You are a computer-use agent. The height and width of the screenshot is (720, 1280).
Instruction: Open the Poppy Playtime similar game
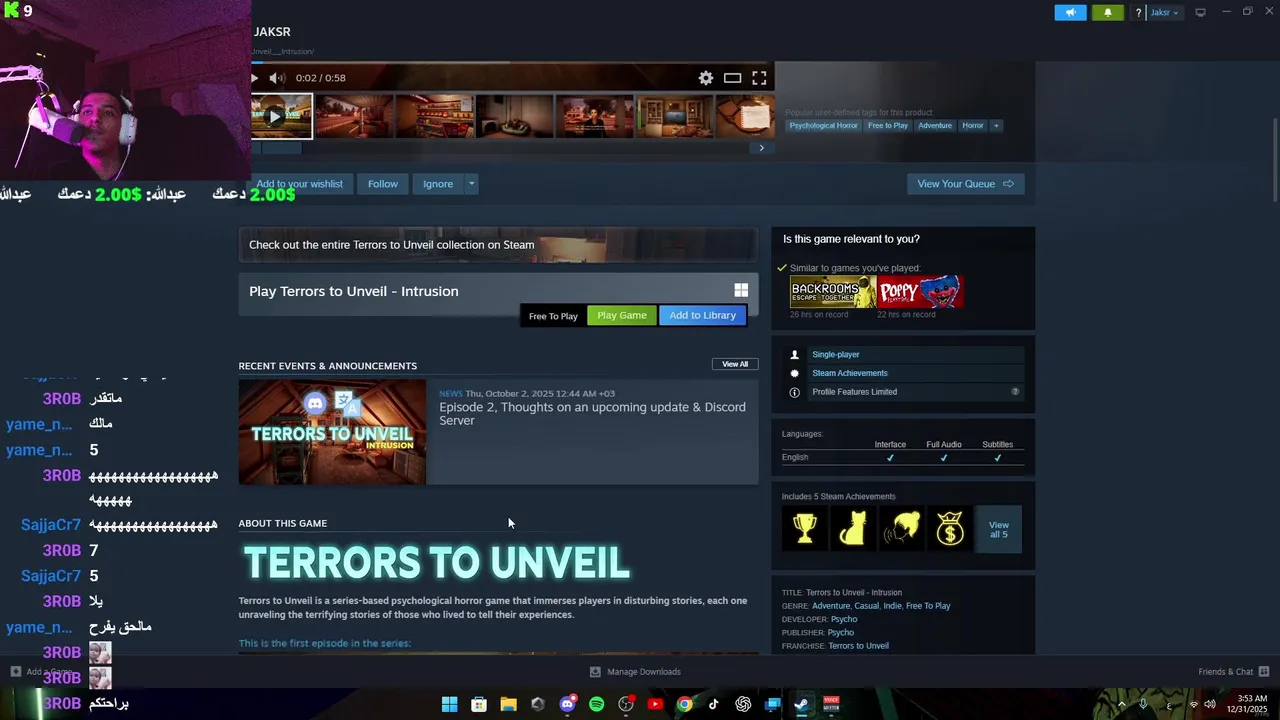click(921, 292)
